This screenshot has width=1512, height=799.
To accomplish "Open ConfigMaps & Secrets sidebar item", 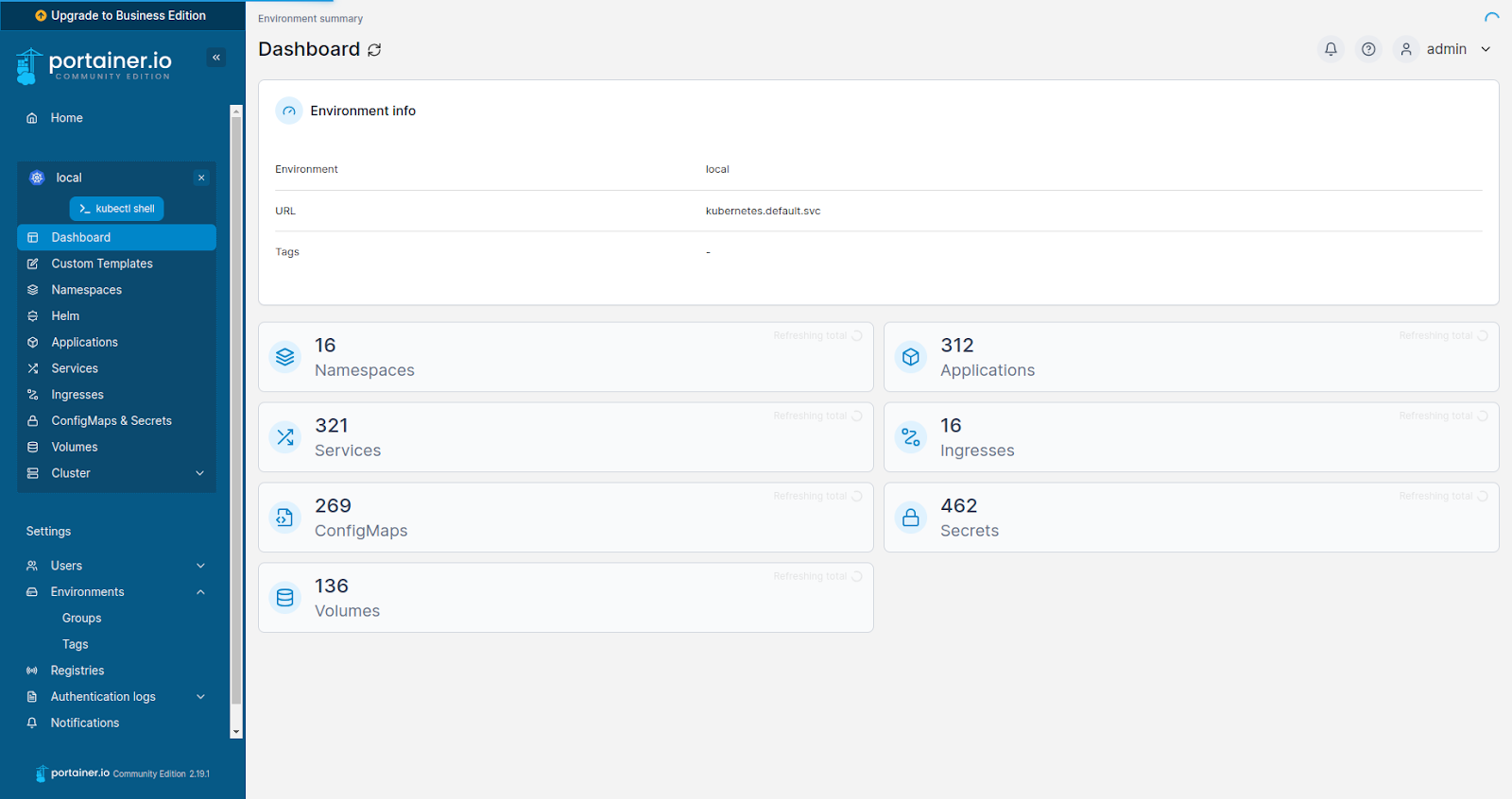I will [111, 421].
